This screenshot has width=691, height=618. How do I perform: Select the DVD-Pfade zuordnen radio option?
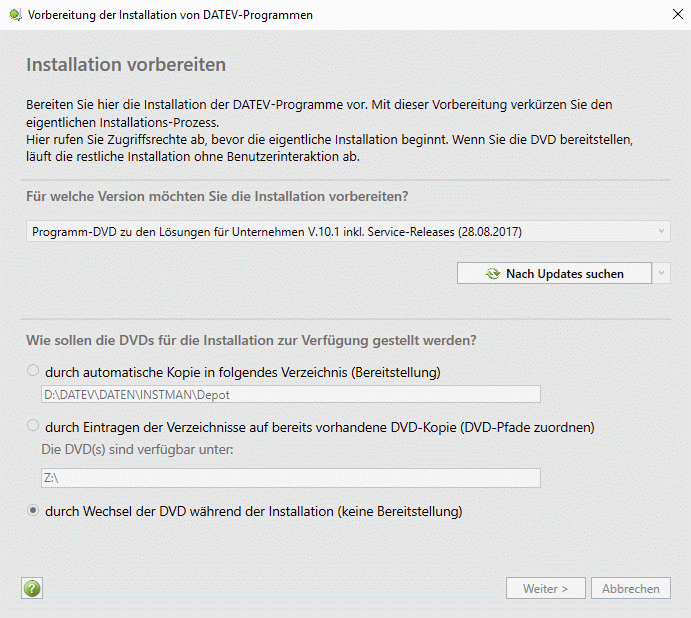click(x=33, y=425)
